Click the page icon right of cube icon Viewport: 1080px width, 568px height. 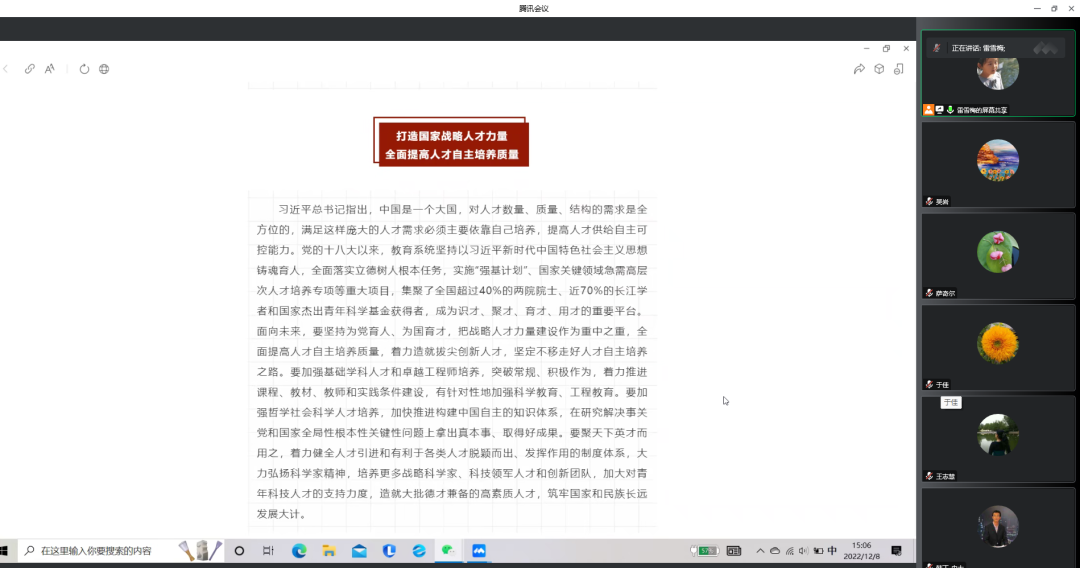(x=899, y=69)
